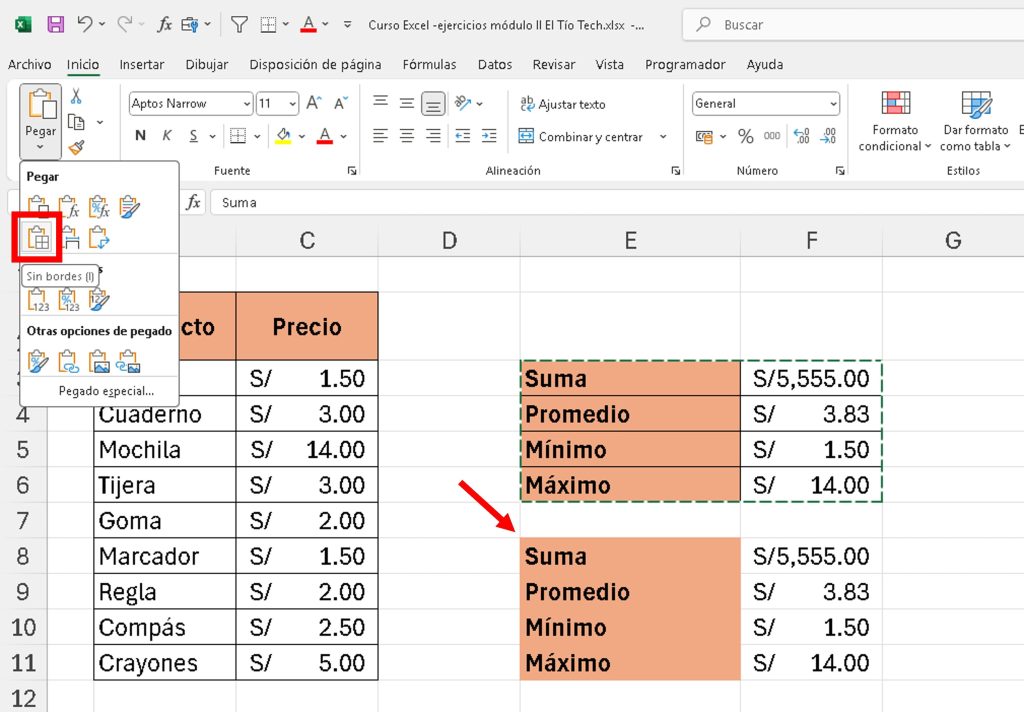Choose the plain Paste option in Pegar menu
This screenshot has height=712, width=1024.
38,206
